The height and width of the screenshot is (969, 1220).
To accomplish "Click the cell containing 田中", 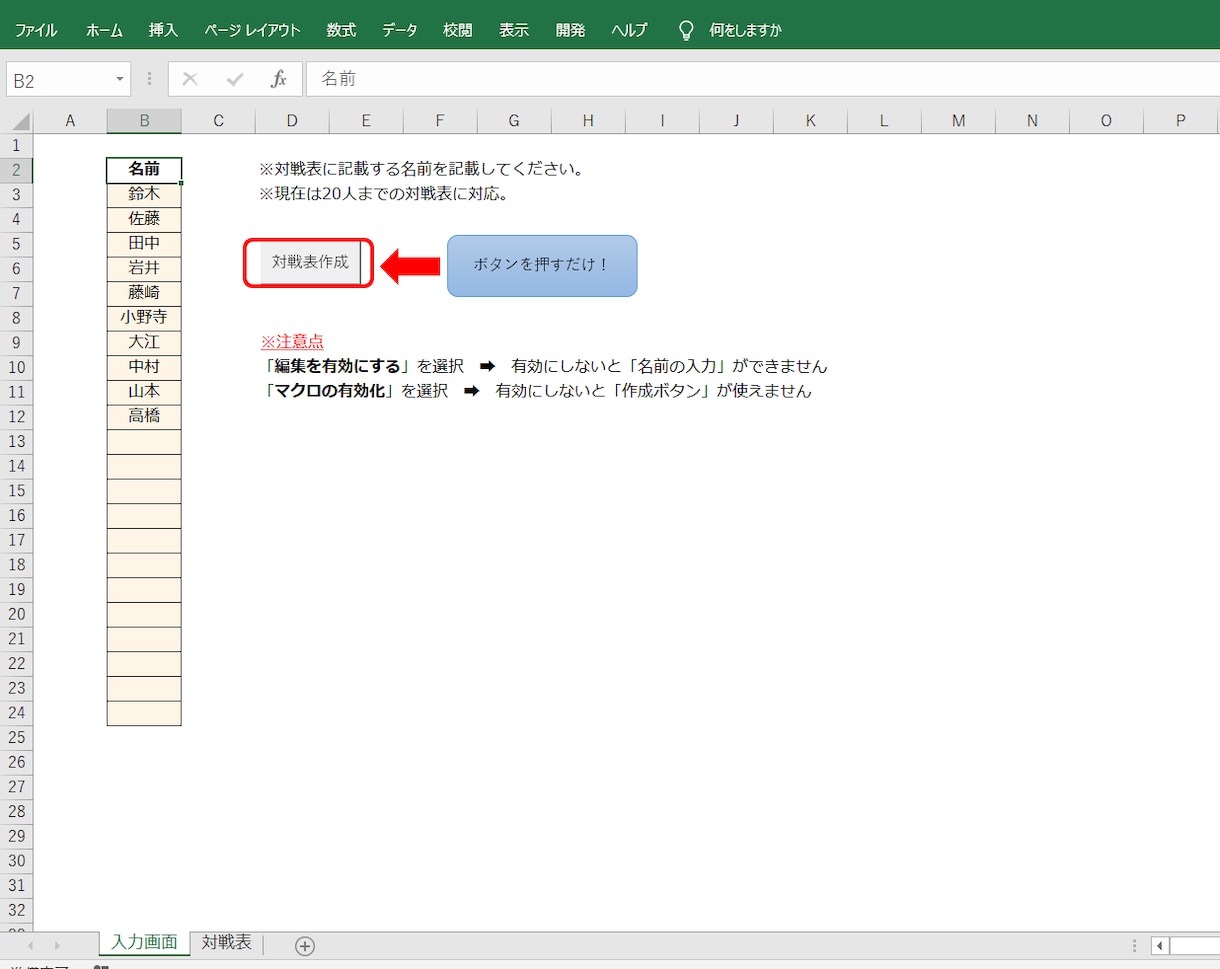I will (x=144, y=243).
